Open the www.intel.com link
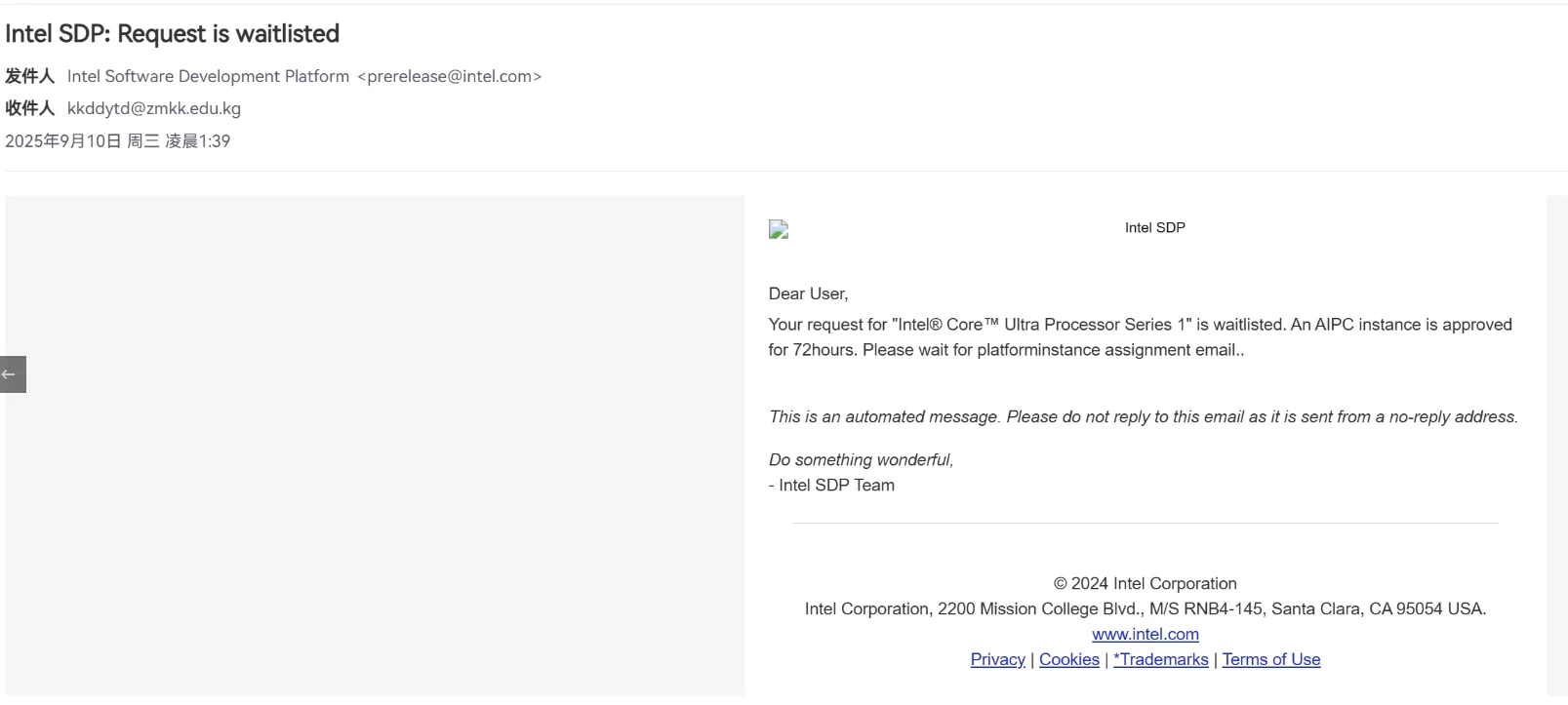 coord(1145,634)
